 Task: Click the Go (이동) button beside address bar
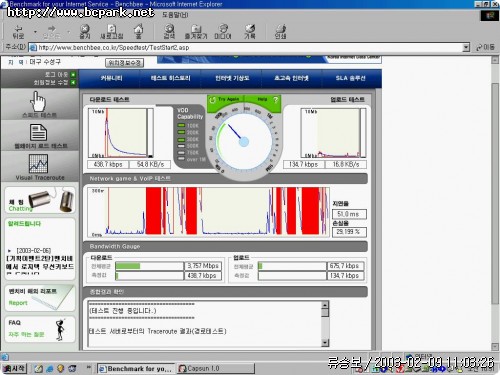pos(485,47)
